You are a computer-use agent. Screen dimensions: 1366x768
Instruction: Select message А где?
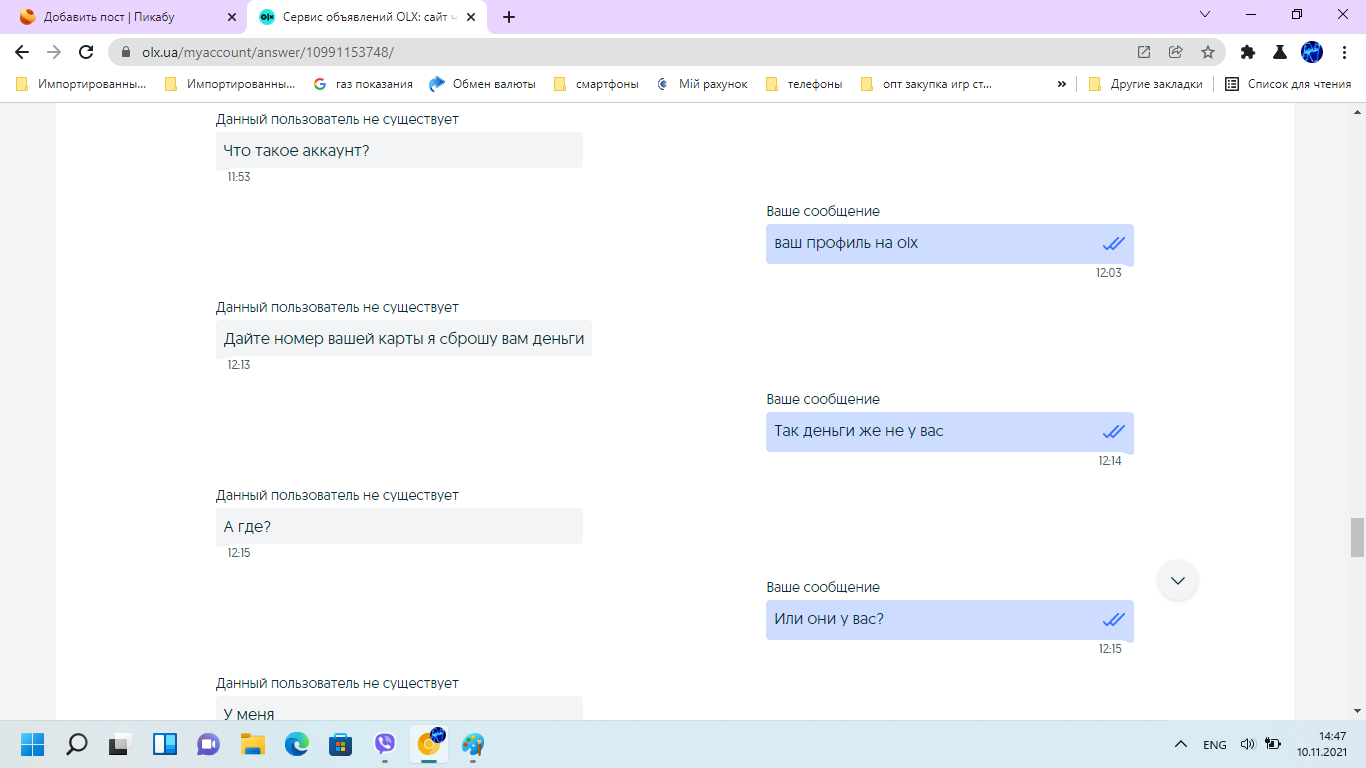pyautogui.click(x=399, y=526)
